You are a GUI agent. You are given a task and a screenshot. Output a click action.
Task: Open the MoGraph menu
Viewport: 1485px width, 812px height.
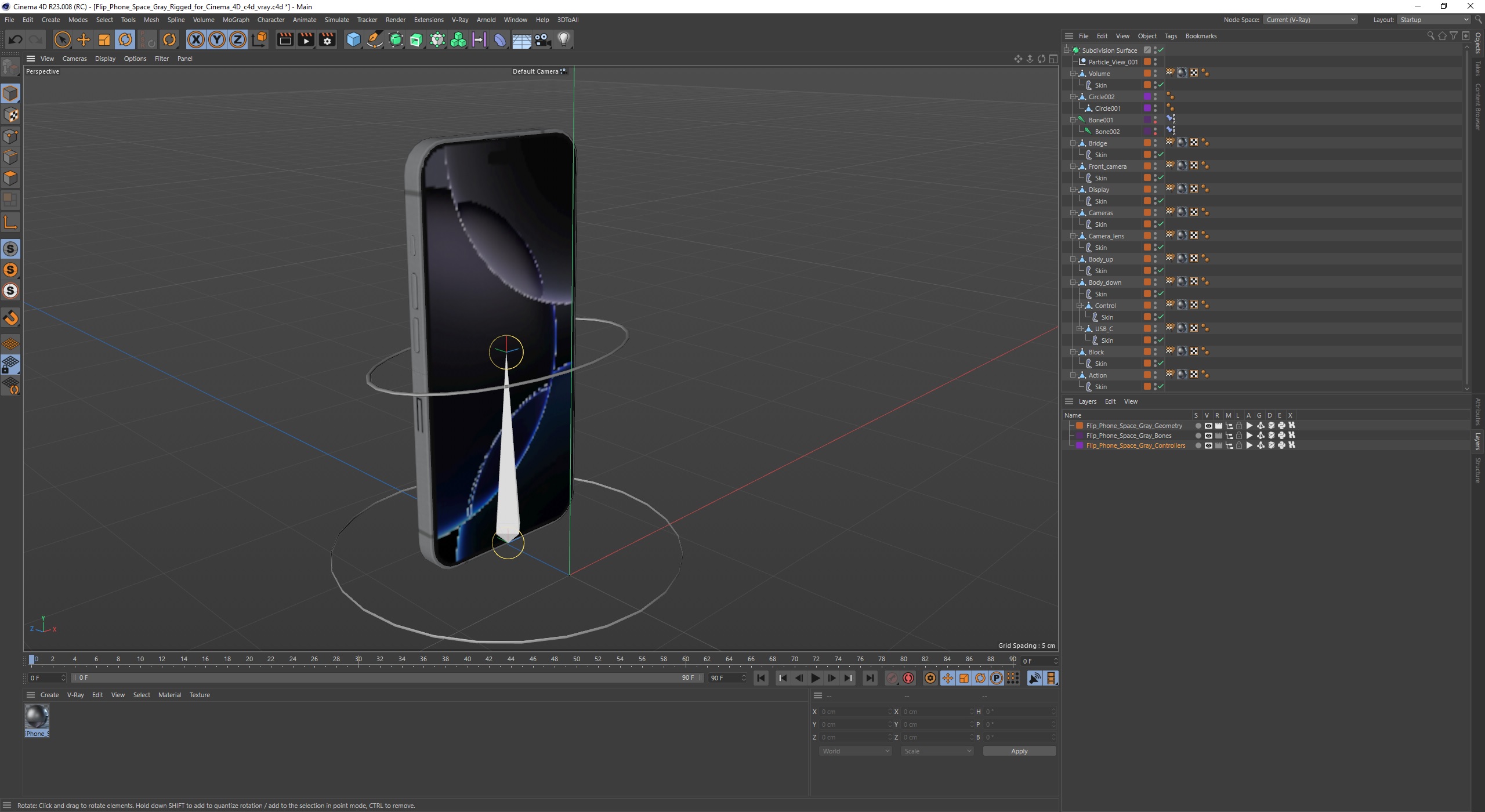[236, 20]
